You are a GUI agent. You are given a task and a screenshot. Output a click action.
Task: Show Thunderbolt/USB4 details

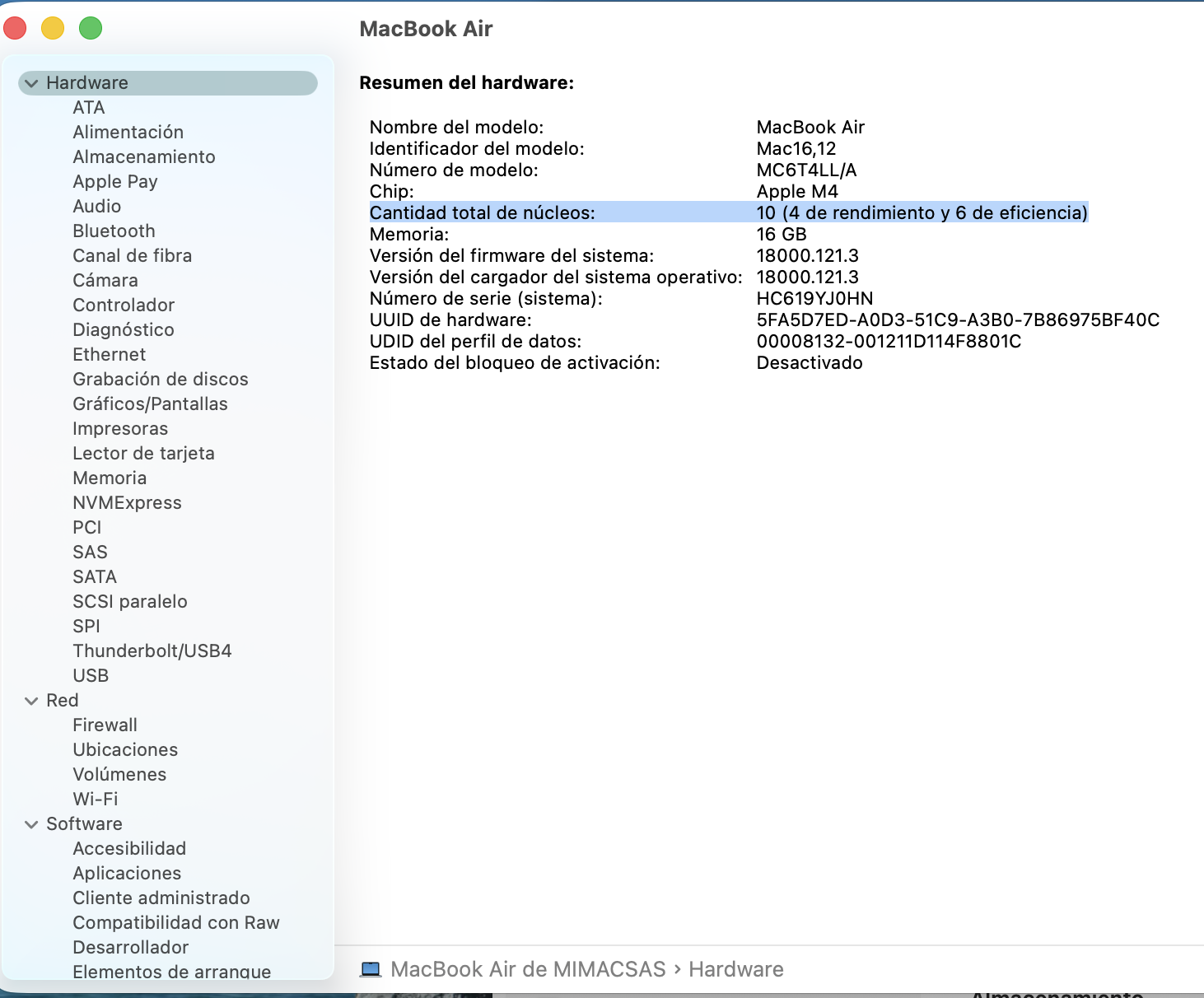[x=152, y=651]
